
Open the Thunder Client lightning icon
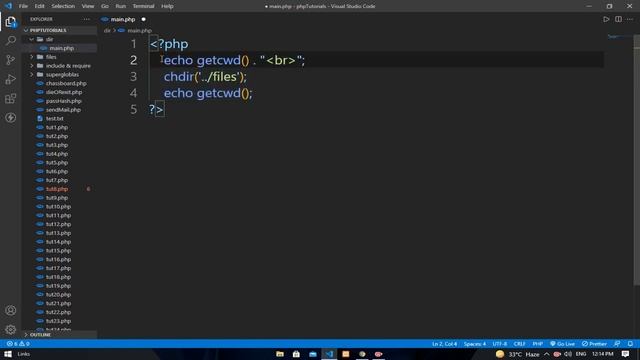(11, 118)
